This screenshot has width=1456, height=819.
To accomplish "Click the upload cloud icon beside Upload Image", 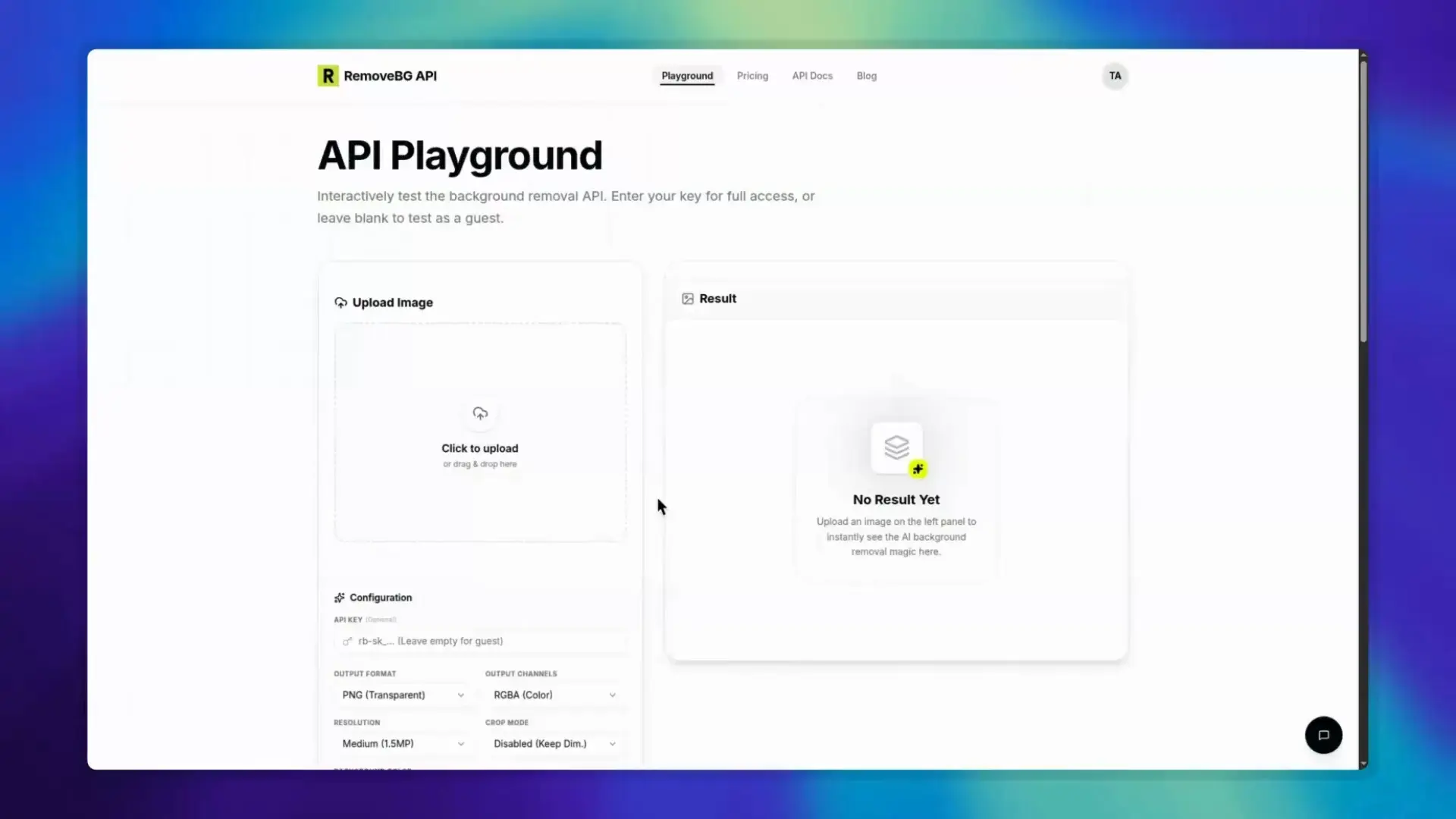I will [x=340, y=302].
